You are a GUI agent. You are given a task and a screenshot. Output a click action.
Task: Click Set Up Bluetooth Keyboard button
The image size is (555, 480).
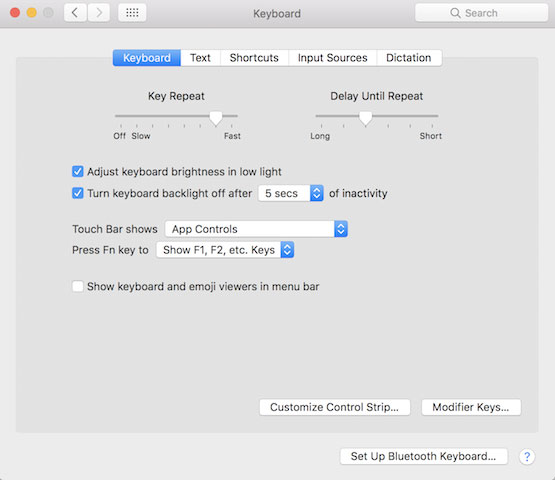pos(423,456)
